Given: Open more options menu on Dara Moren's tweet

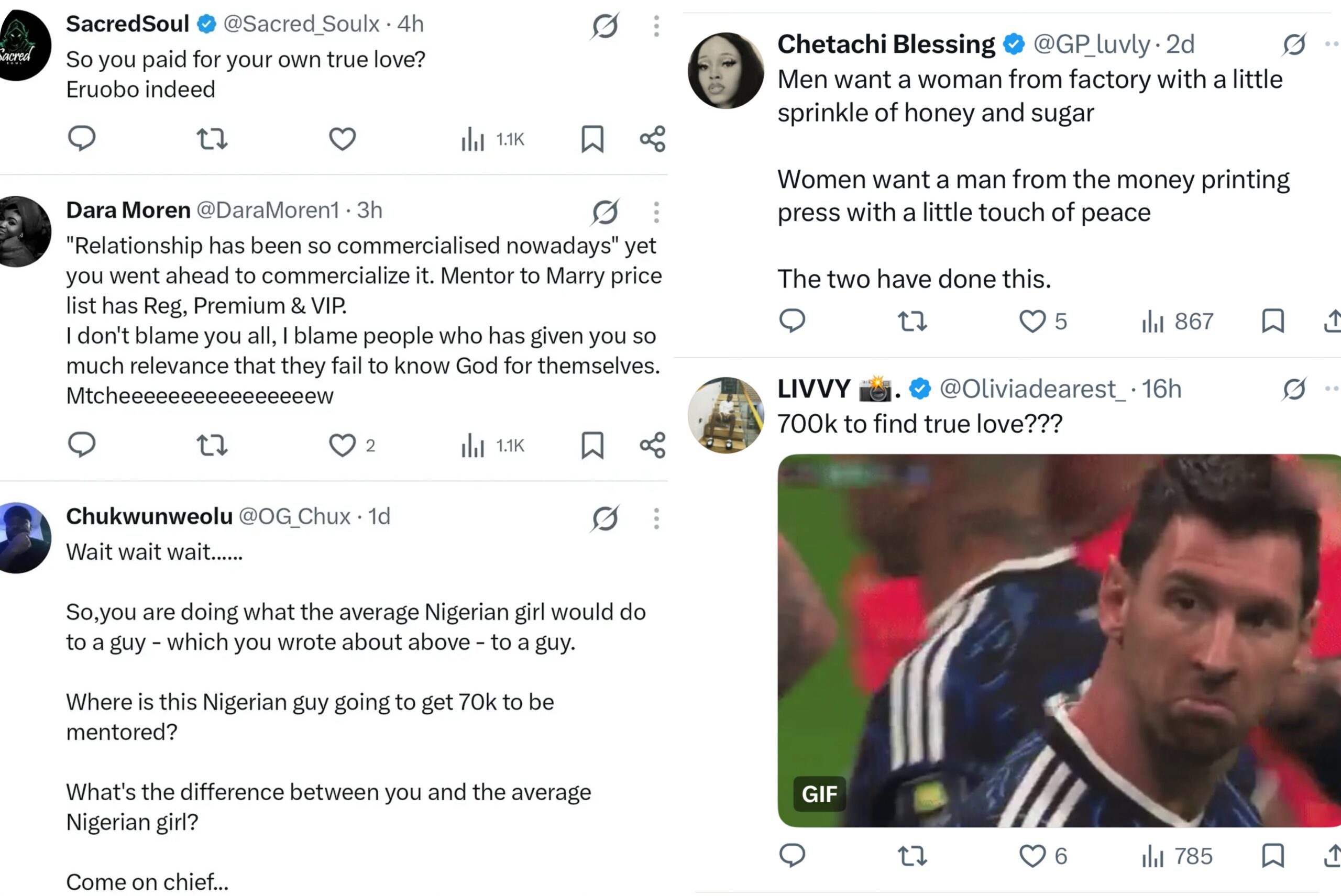Looking at the screenshot, I should [x=656, y=212].
